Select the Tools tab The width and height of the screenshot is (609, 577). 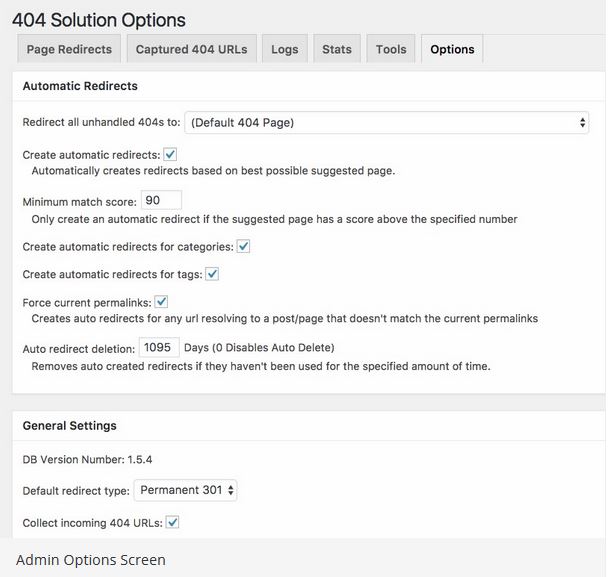point(391,49)
